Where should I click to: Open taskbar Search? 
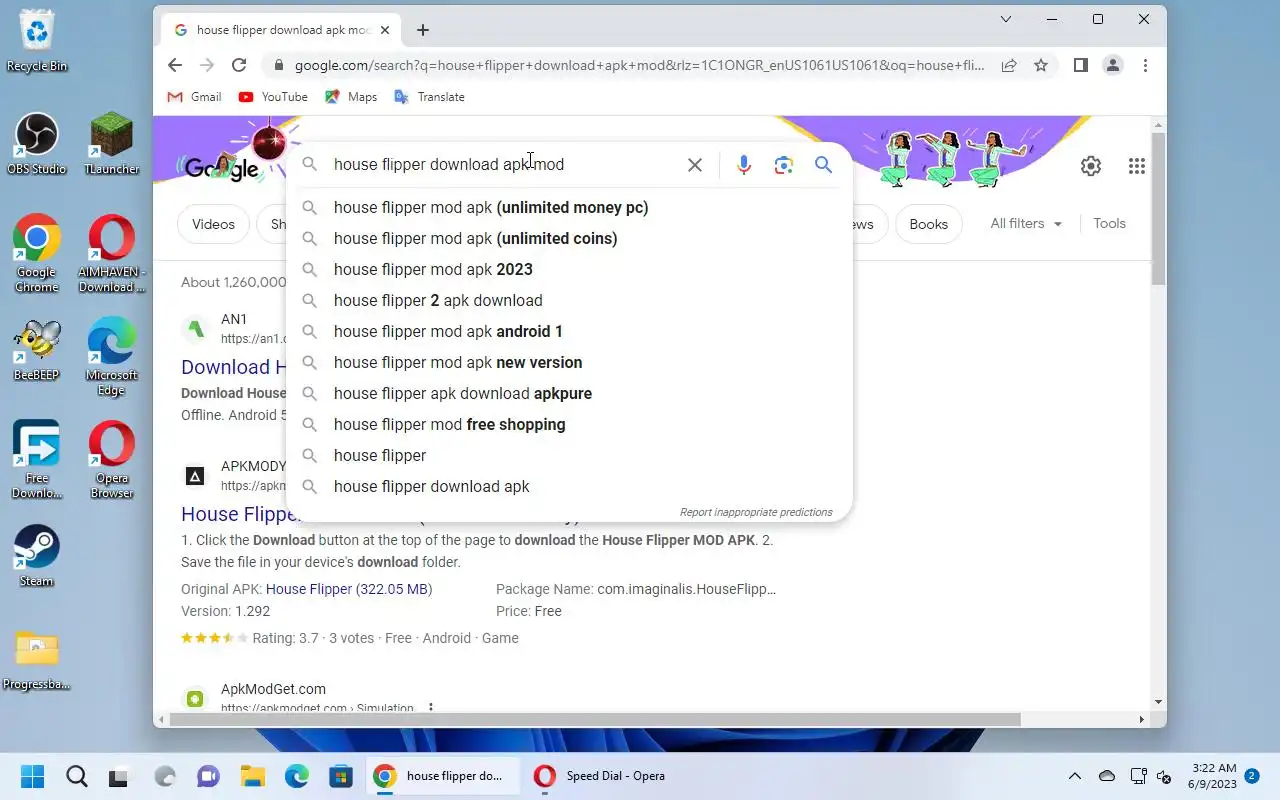(76, 776)
